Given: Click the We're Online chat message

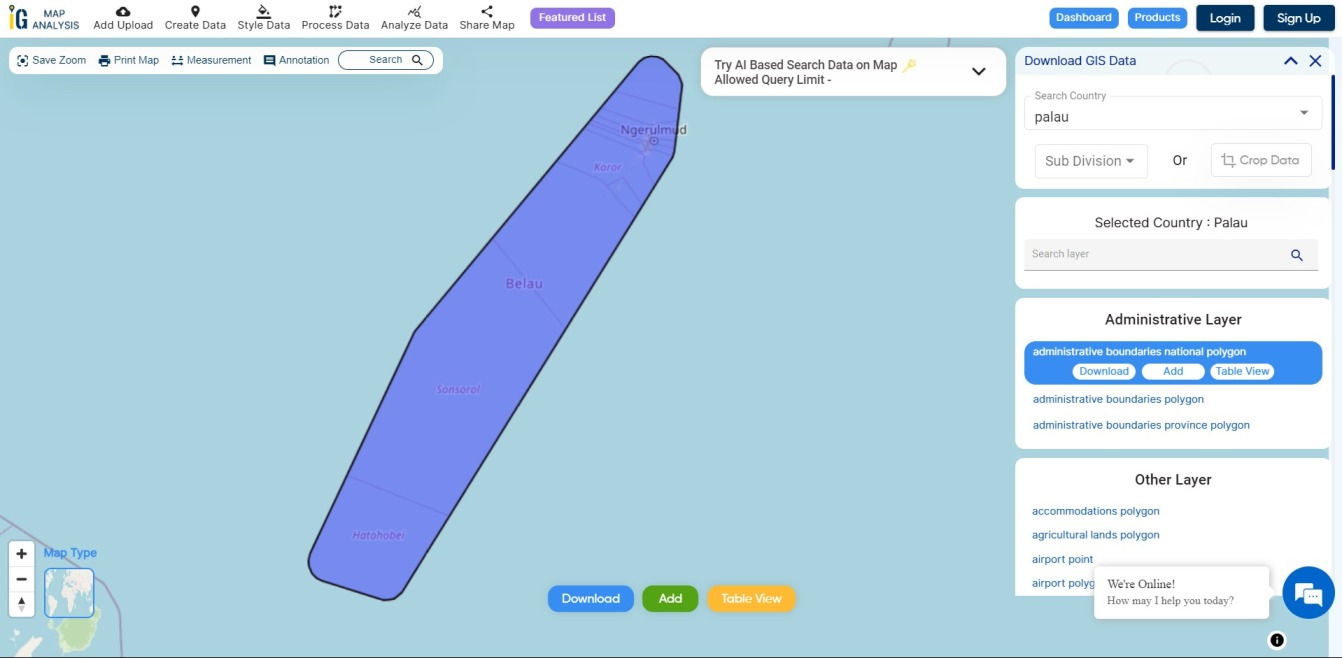Looking at the screenshot, I should 1181,592.
